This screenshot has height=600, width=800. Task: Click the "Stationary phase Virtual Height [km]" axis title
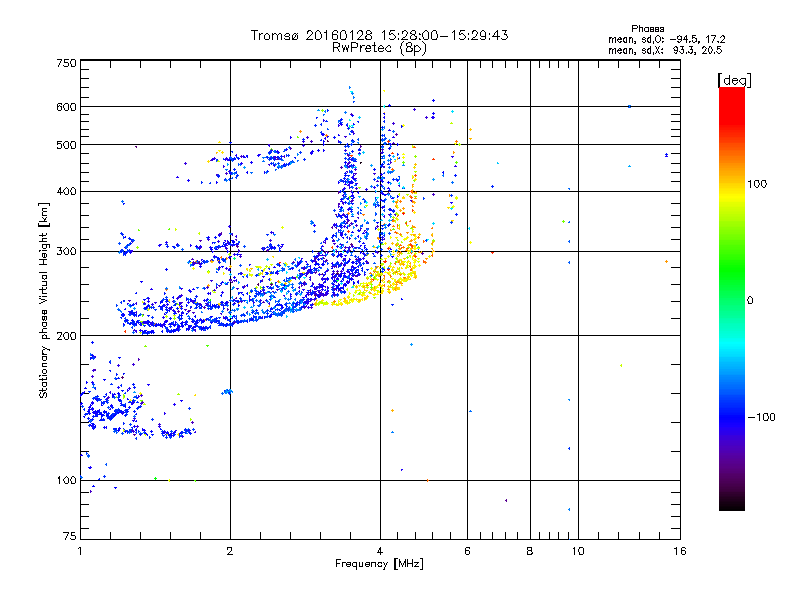[44, 300]
